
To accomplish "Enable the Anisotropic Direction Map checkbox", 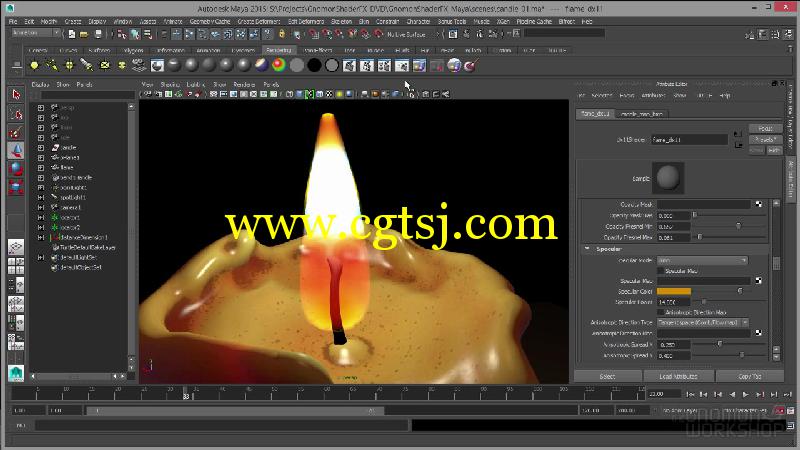I will point(661,312).
